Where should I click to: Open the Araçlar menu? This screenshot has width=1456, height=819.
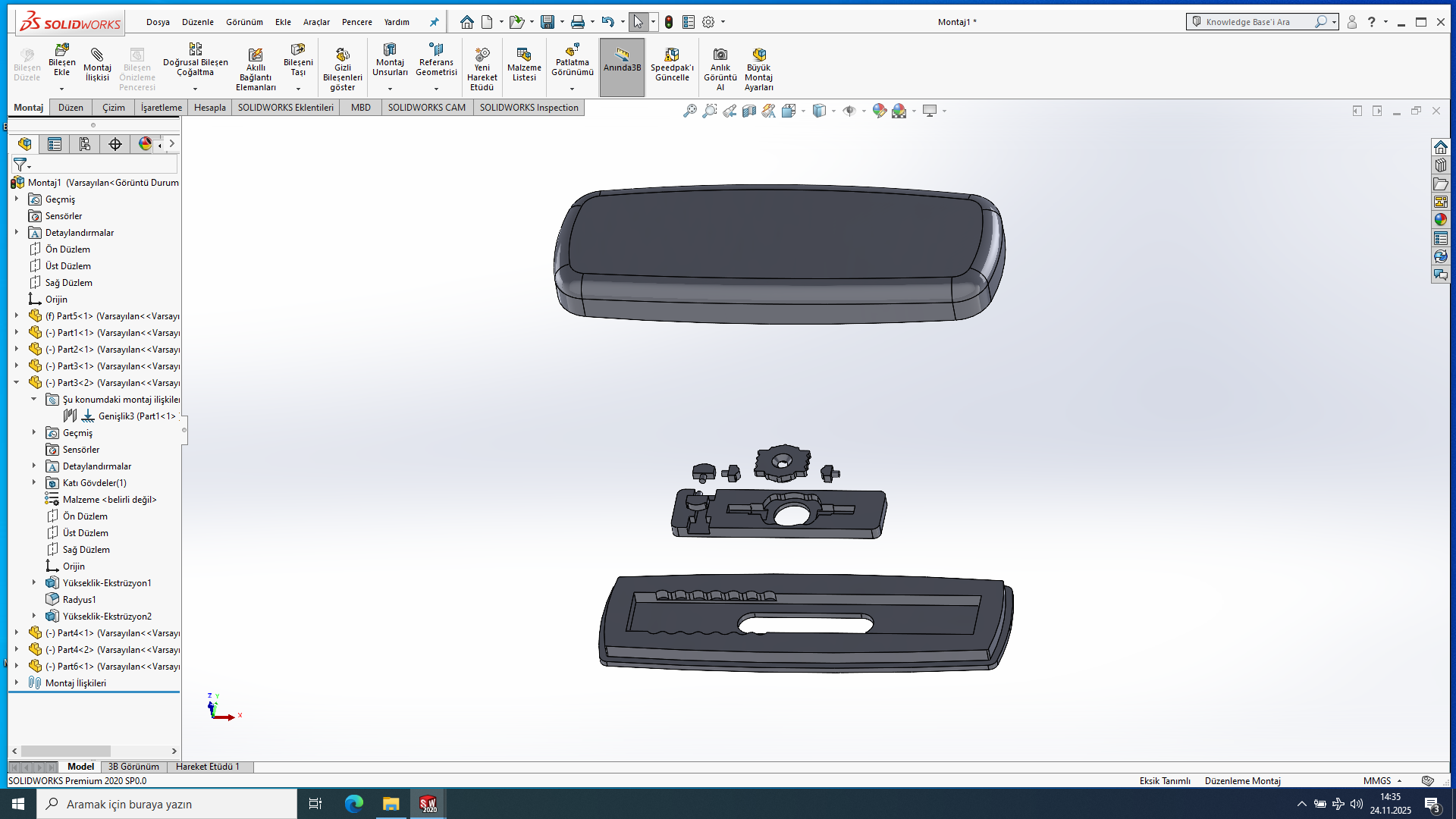(x=316, y=22)
